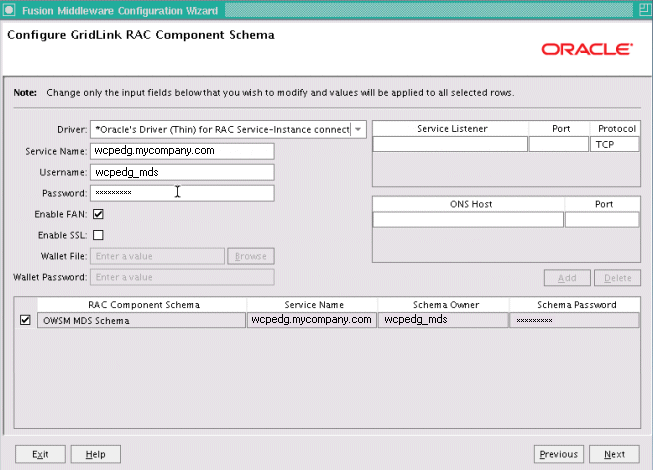
Task: Check the Enable SSL checkbox
Action: 98,235
